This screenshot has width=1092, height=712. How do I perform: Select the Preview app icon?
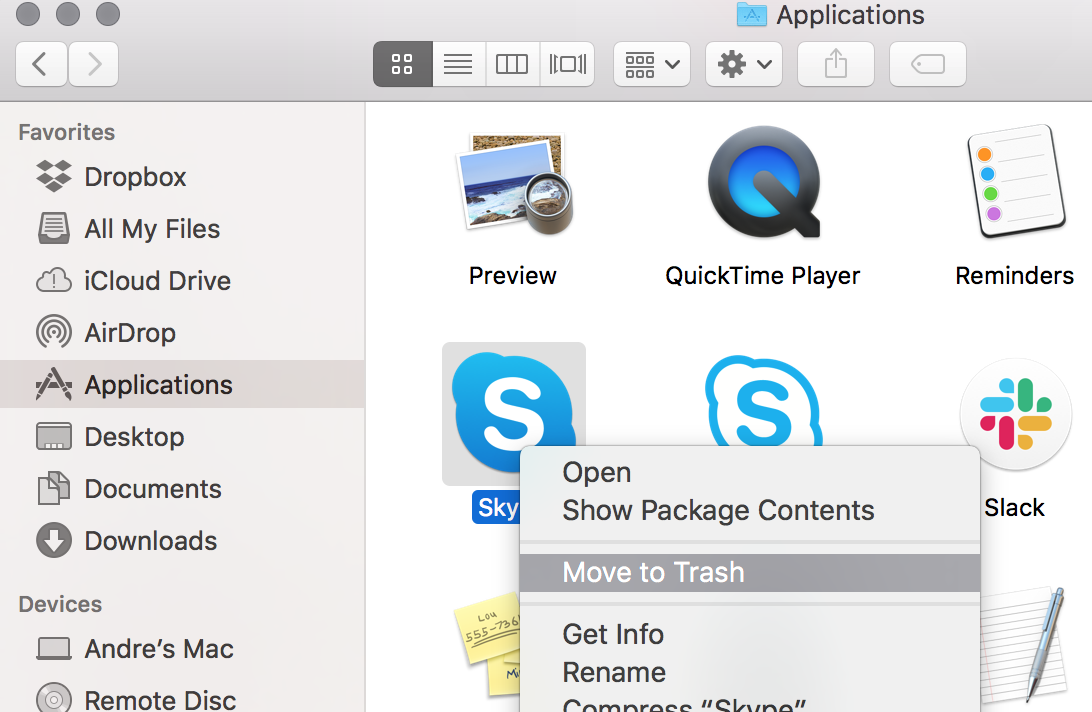coord(514,184)
